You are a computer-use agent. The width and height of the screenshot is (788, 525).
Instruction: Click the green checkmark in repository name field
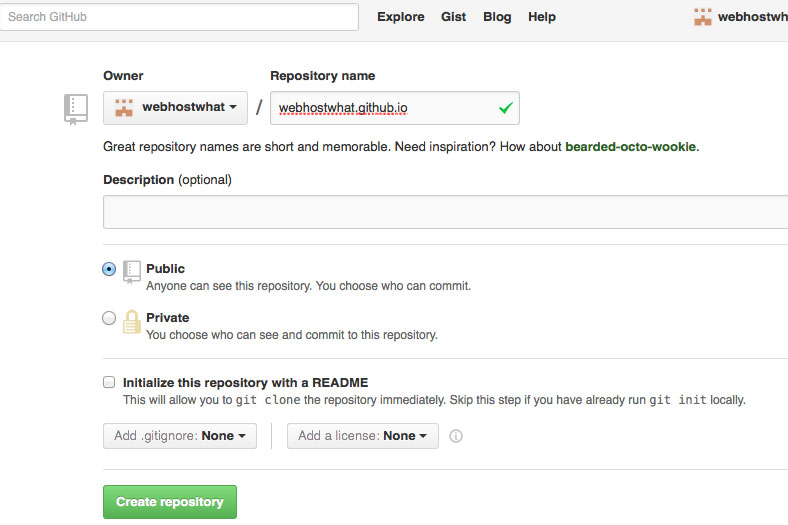pyautogui.click(x=506, y=108)
